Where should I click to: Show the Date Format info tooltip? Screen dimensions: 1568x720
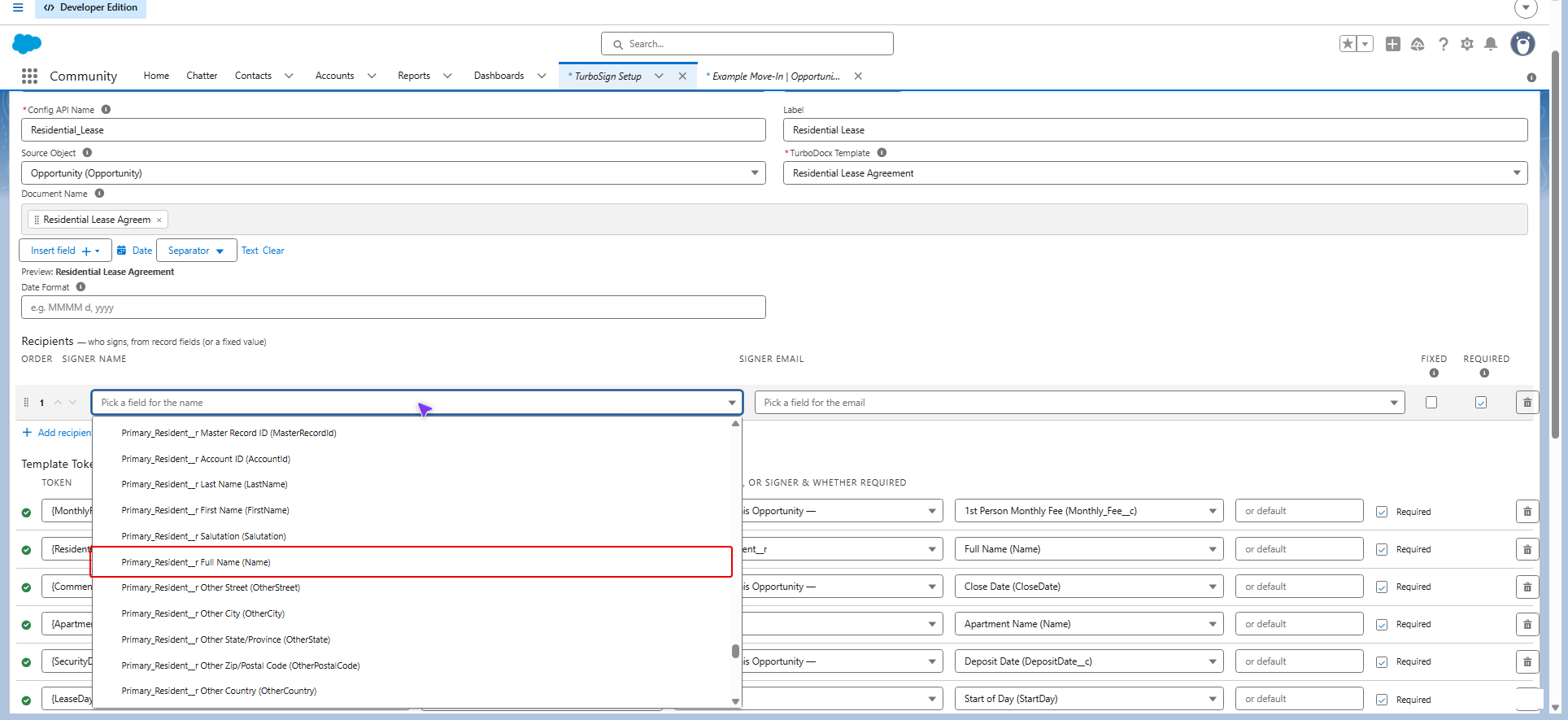point(81,286)
